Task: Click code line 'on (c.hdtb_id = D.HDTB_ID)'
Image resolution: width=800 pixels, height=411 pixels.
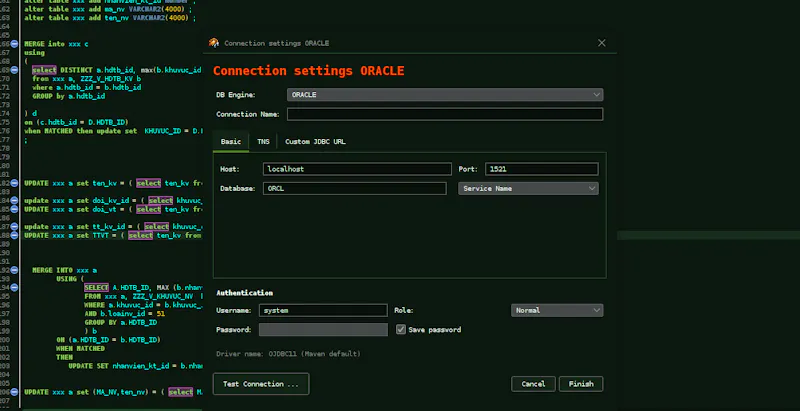Action: click(x=76, y=122)
